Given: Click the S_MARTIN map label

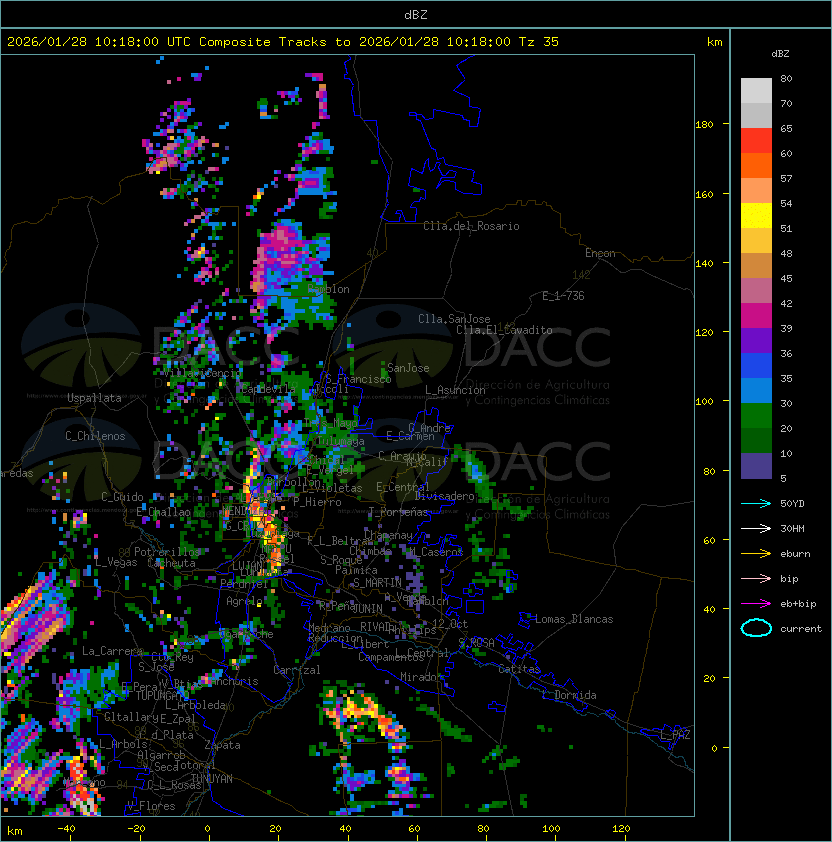Looking at the screenshot, I should click(377, 583).
